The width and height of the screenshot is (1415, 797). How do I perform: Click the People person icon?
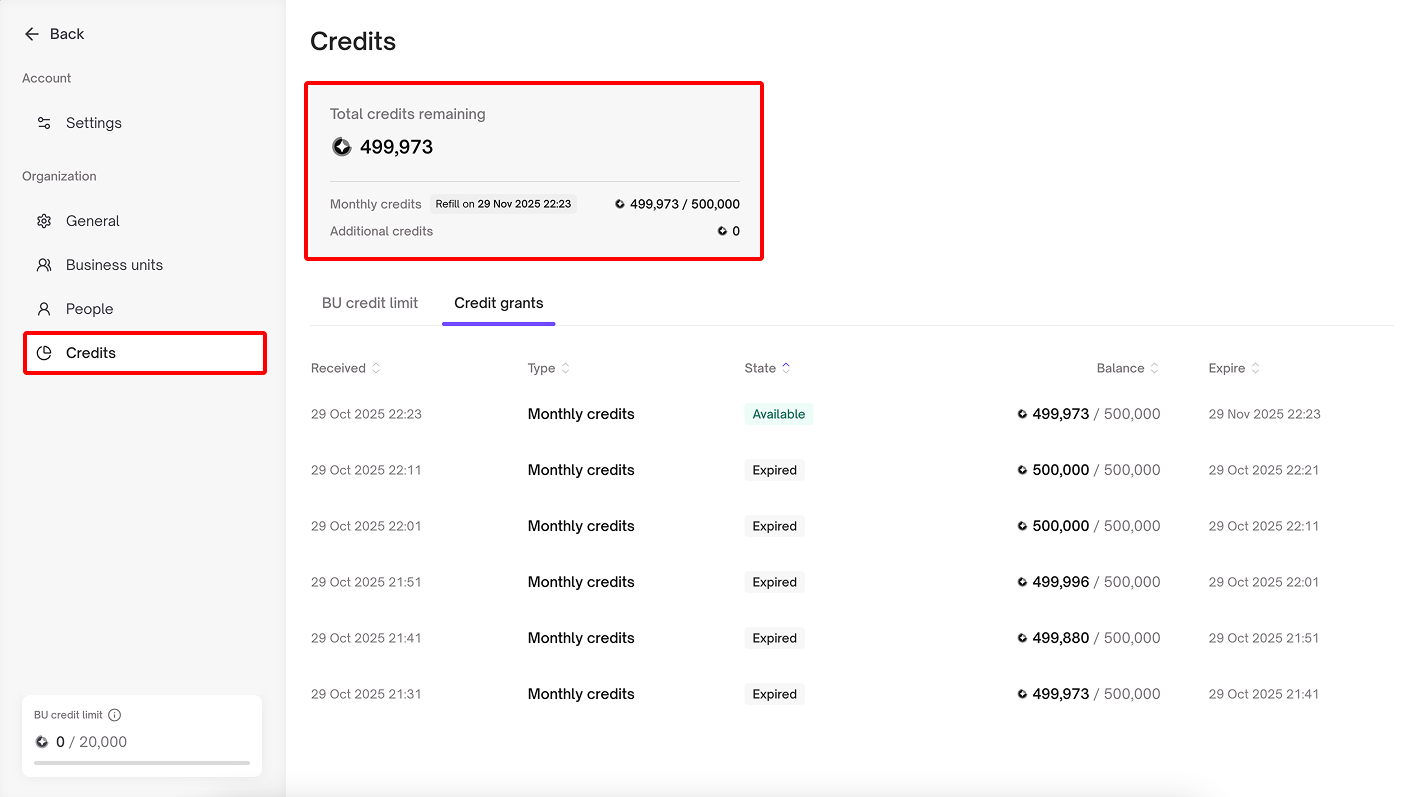pyautogui.click(x=44, y=309)
